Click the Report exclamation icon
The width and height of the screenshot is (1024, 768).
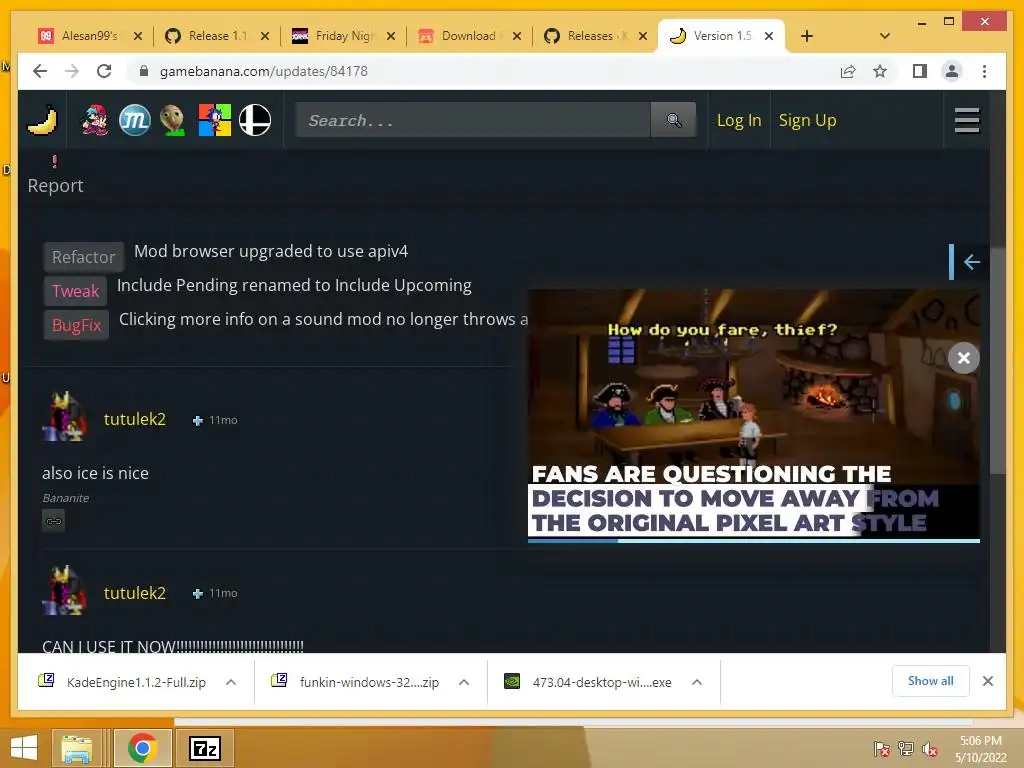(x=55, y=161)
